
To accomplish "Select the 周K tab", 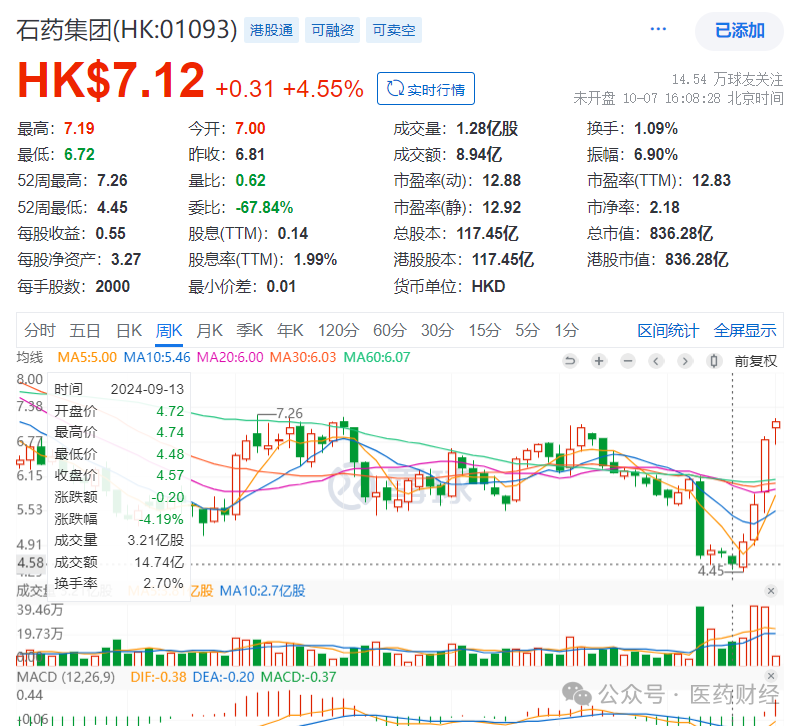I will pos(169,330).
